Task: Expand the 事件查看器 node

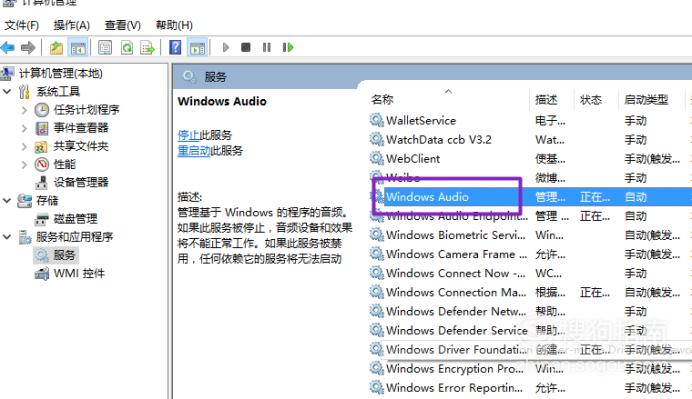Action: click(24, 128)
